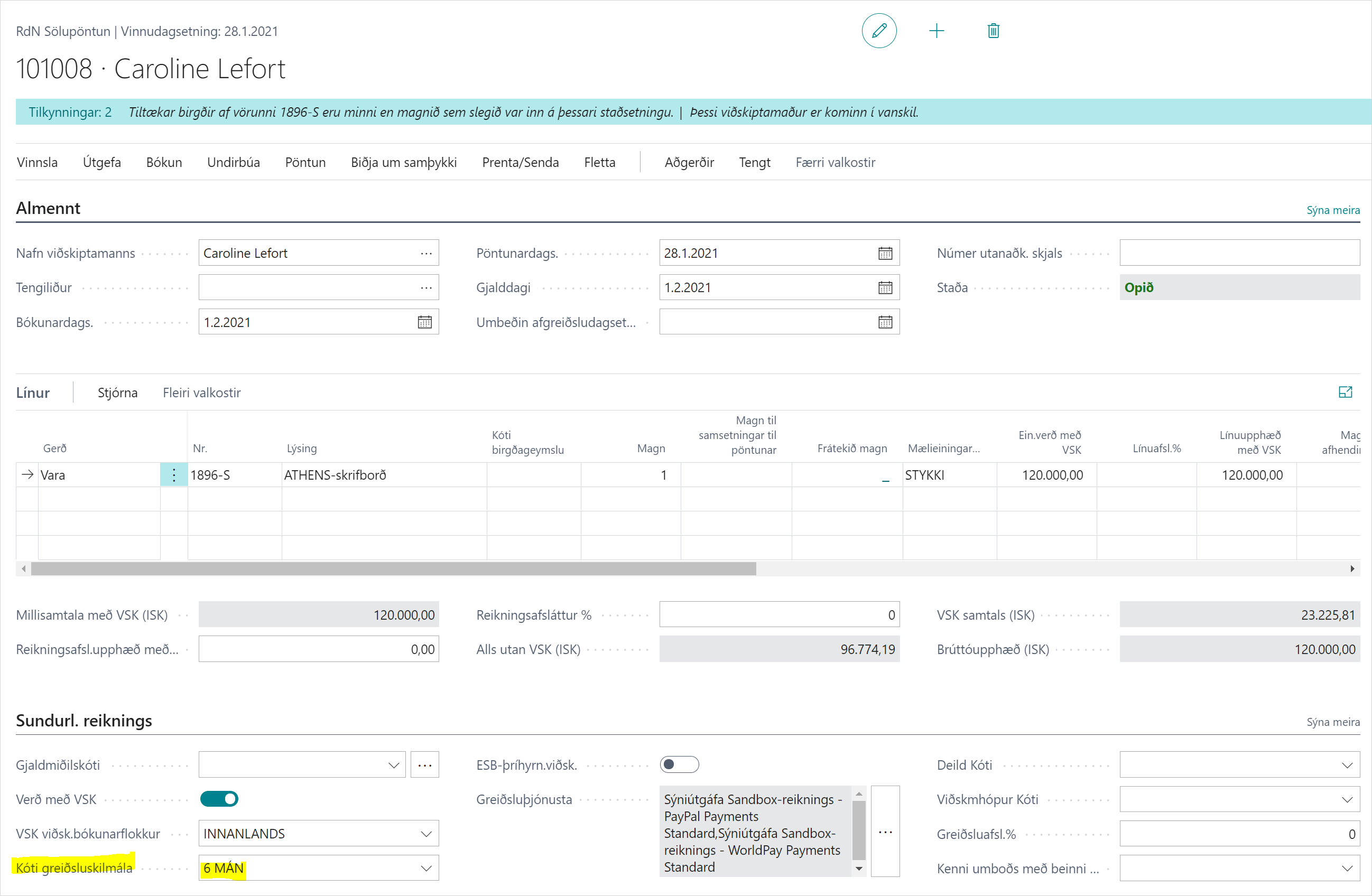
Task: Click the trash can delete icon
Action: [x=993, y=31]
